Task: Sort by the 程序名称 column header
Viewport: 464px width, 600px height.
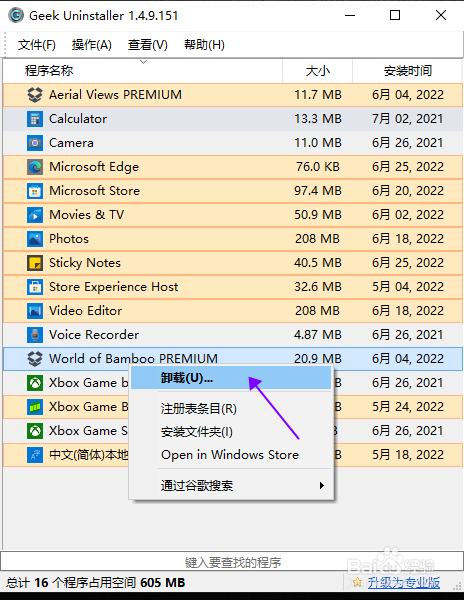Action: coord(142,71)
